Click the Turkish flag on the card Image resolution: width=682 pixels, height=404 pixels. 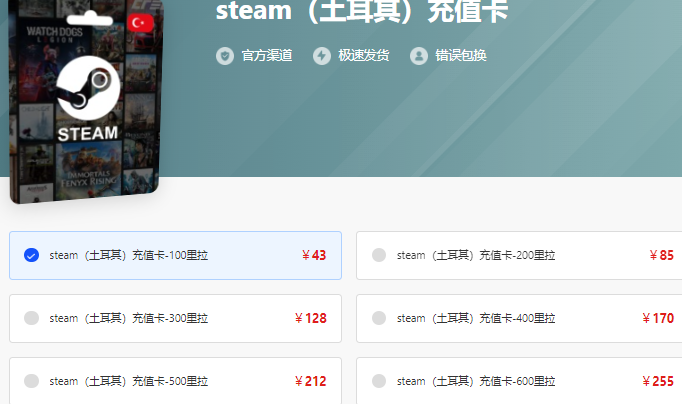pos(140,23)
